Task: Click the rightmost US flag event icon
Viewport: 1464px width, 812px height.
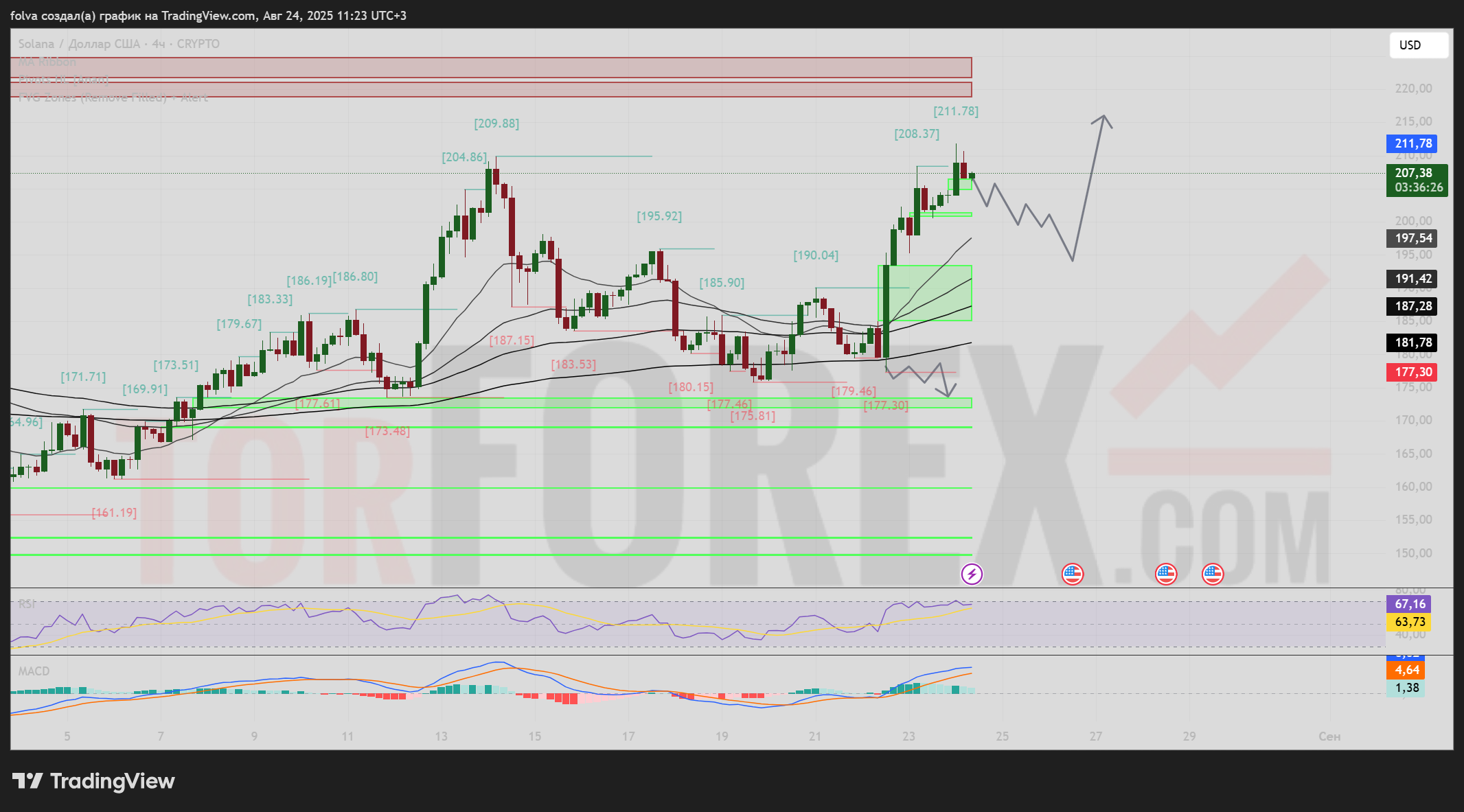Action: [x=1213, y=574]
